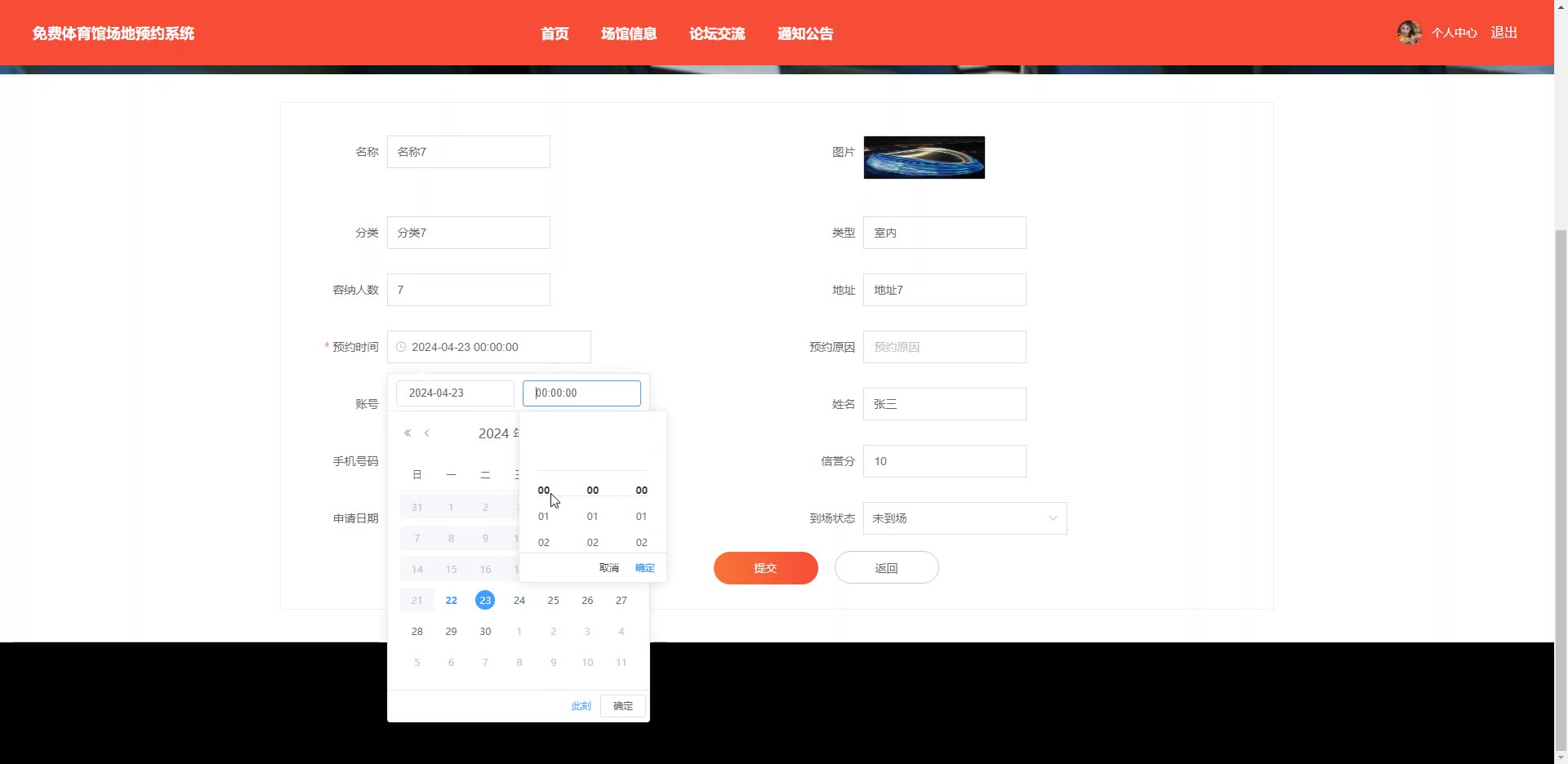The image size is (1568, 764).
Task: Pick date 30 in calendar
Action: [x=485, y=632]
